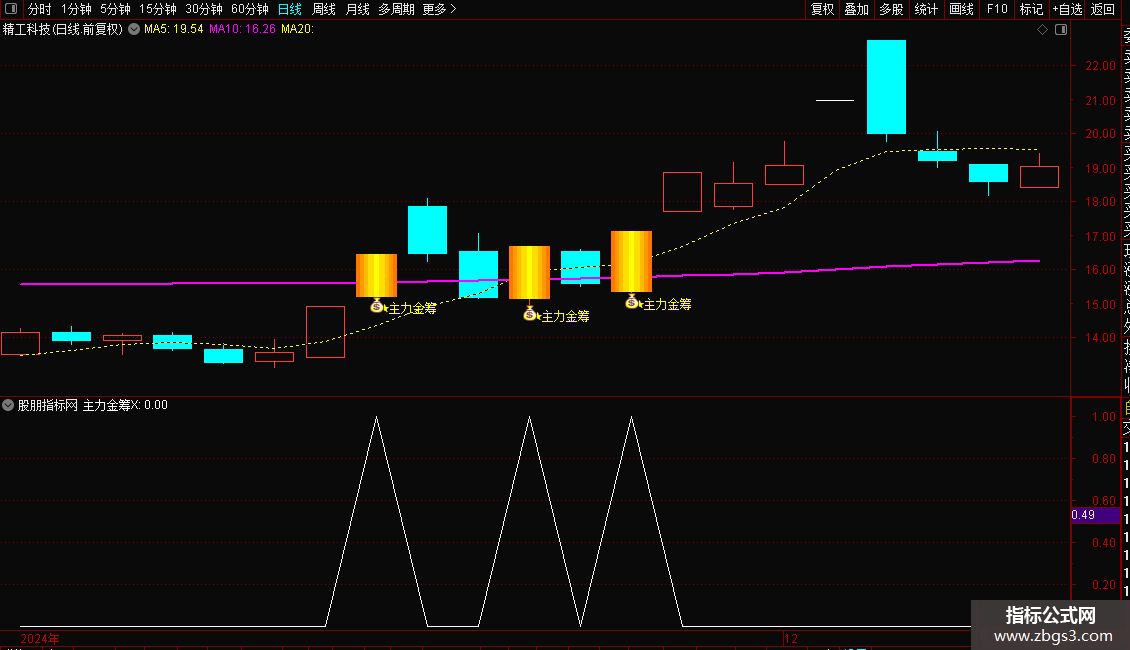
Task: Click the 叠加 overlay button
Action: [857, 9]
